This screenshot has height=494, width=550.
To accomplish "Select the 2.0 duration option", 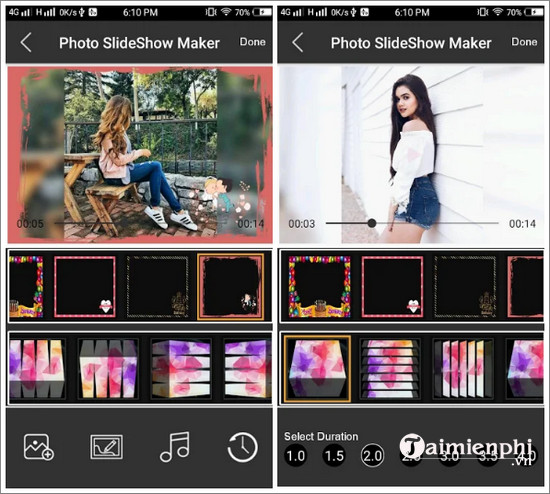I will tap(373, 456).
